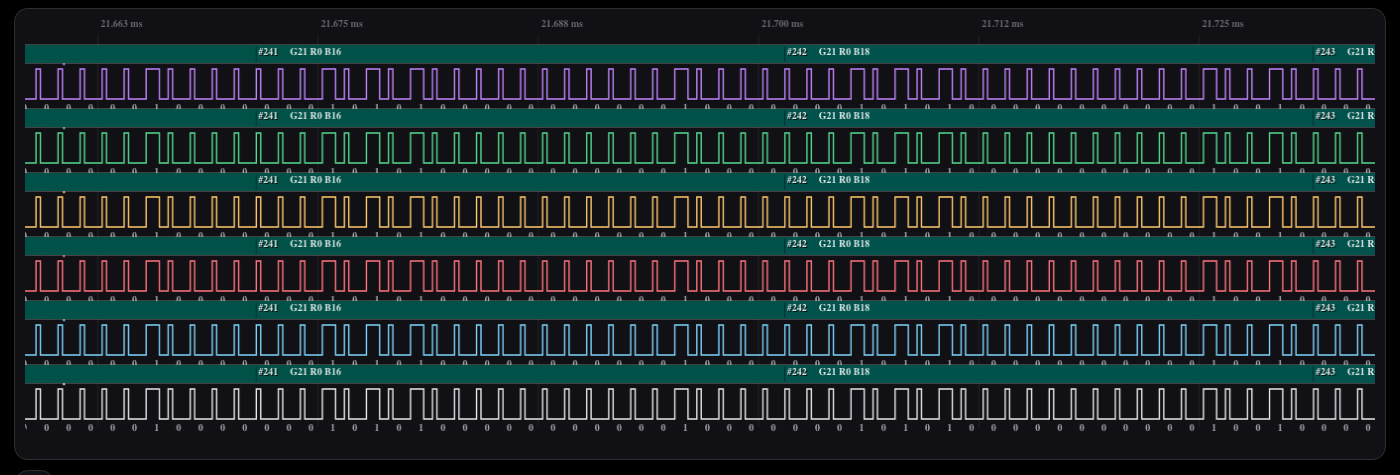
Task: Click the 21.675 ms time ruler label
Action: [x=341, y=23]
